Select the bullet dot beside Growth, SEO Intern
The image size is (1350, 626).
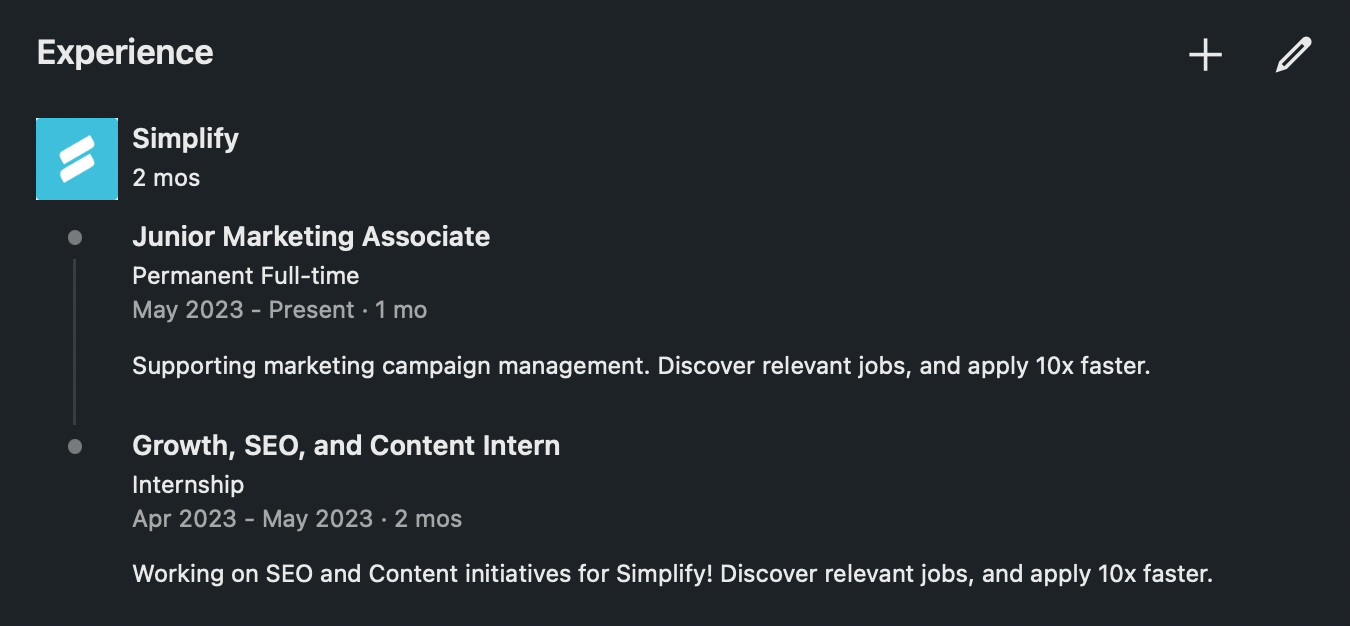pos(75,447)
